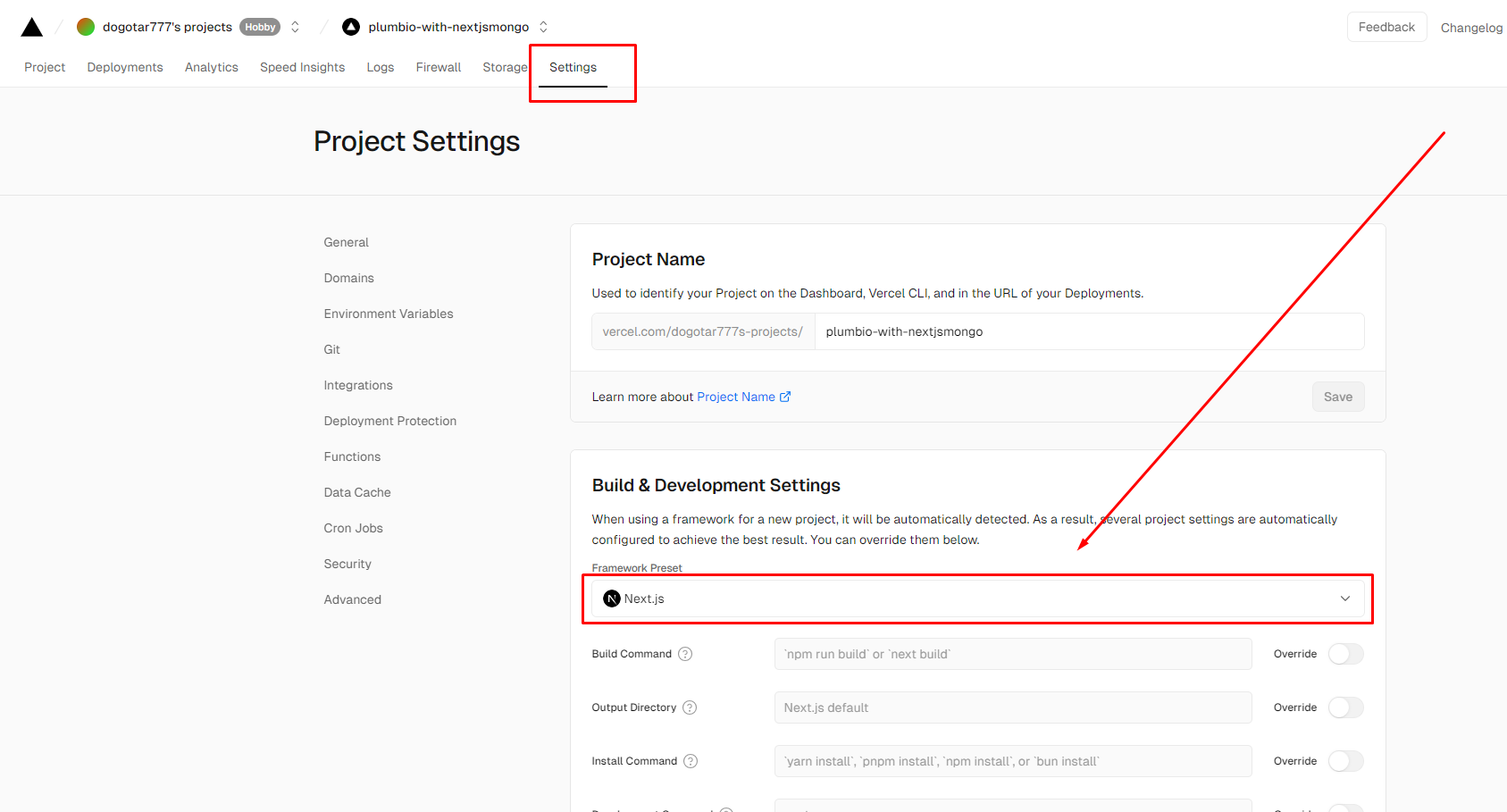This screenshot has width=1507, height=812.
Task: Open the Framework Preset dropdown
Action: (x=977, y=599)
